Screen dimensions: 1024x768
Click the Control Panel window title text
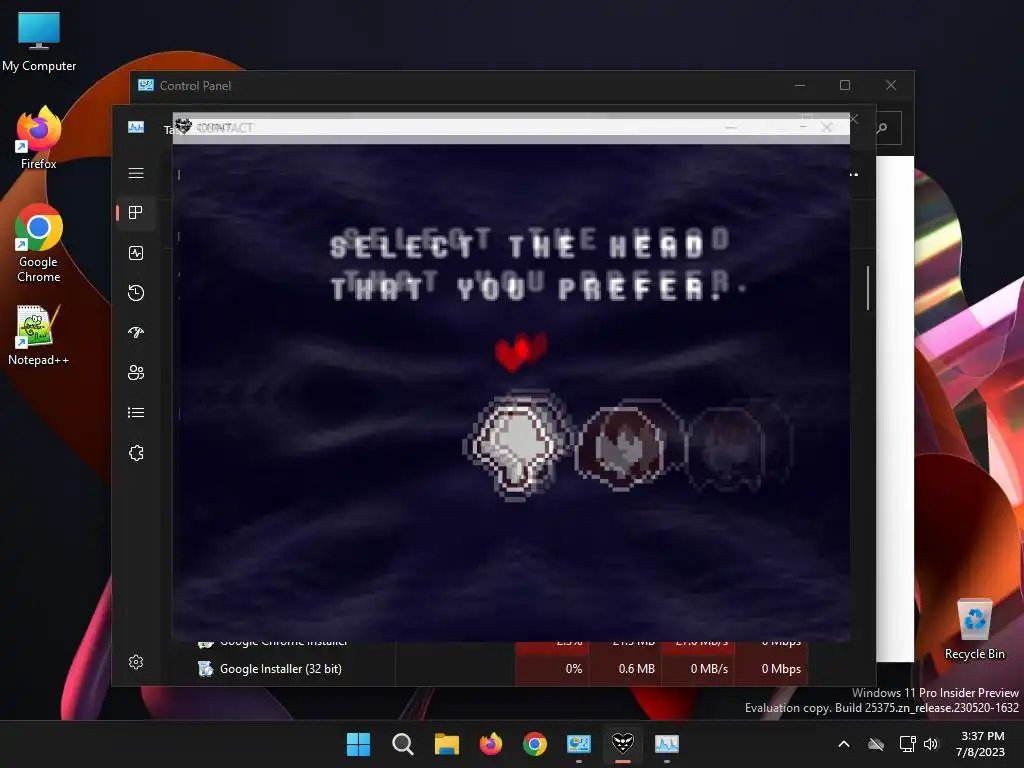pyautogui.click(x=195, y=86)
